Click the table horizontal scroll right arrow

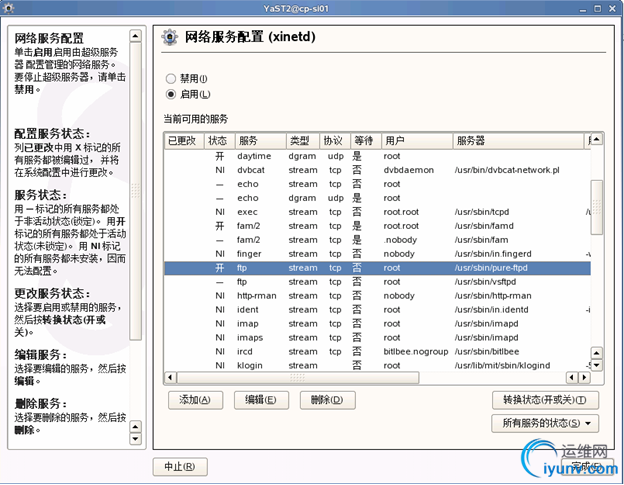point(585,377)
